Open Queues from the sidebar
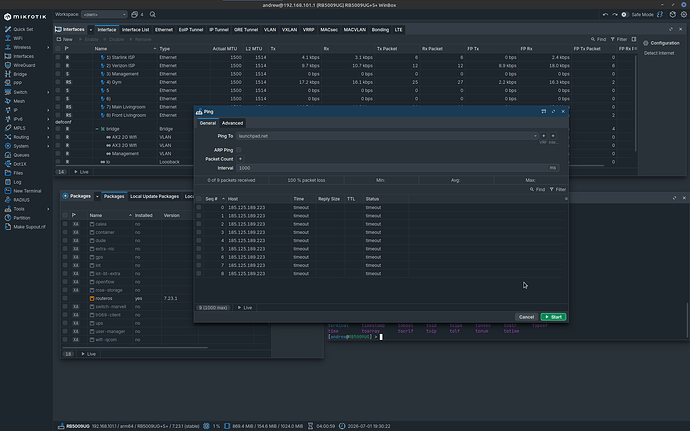The image size is (690, 431). pyautogui.click(x=21, y=155)
